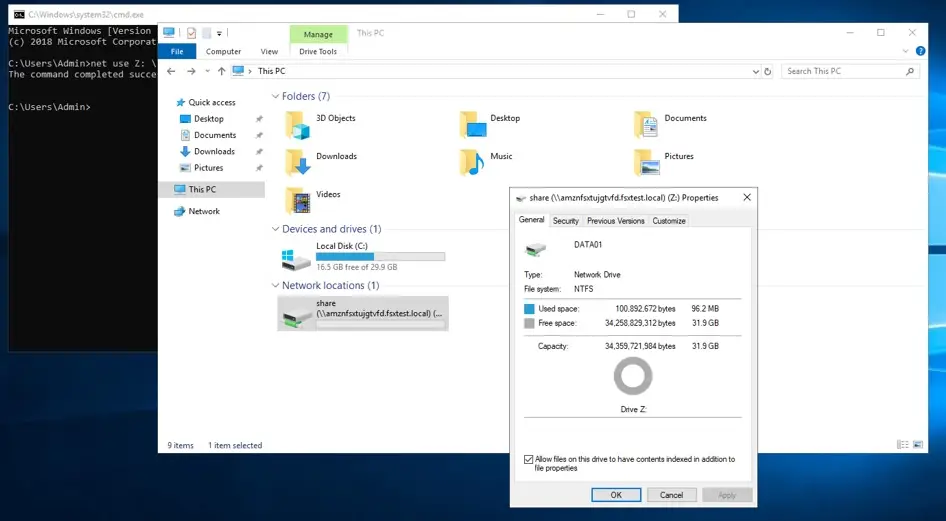Click the Local Disk (C:) usage bar
The height and width of the screenshot is (521, 946).
tap(381, 257)
